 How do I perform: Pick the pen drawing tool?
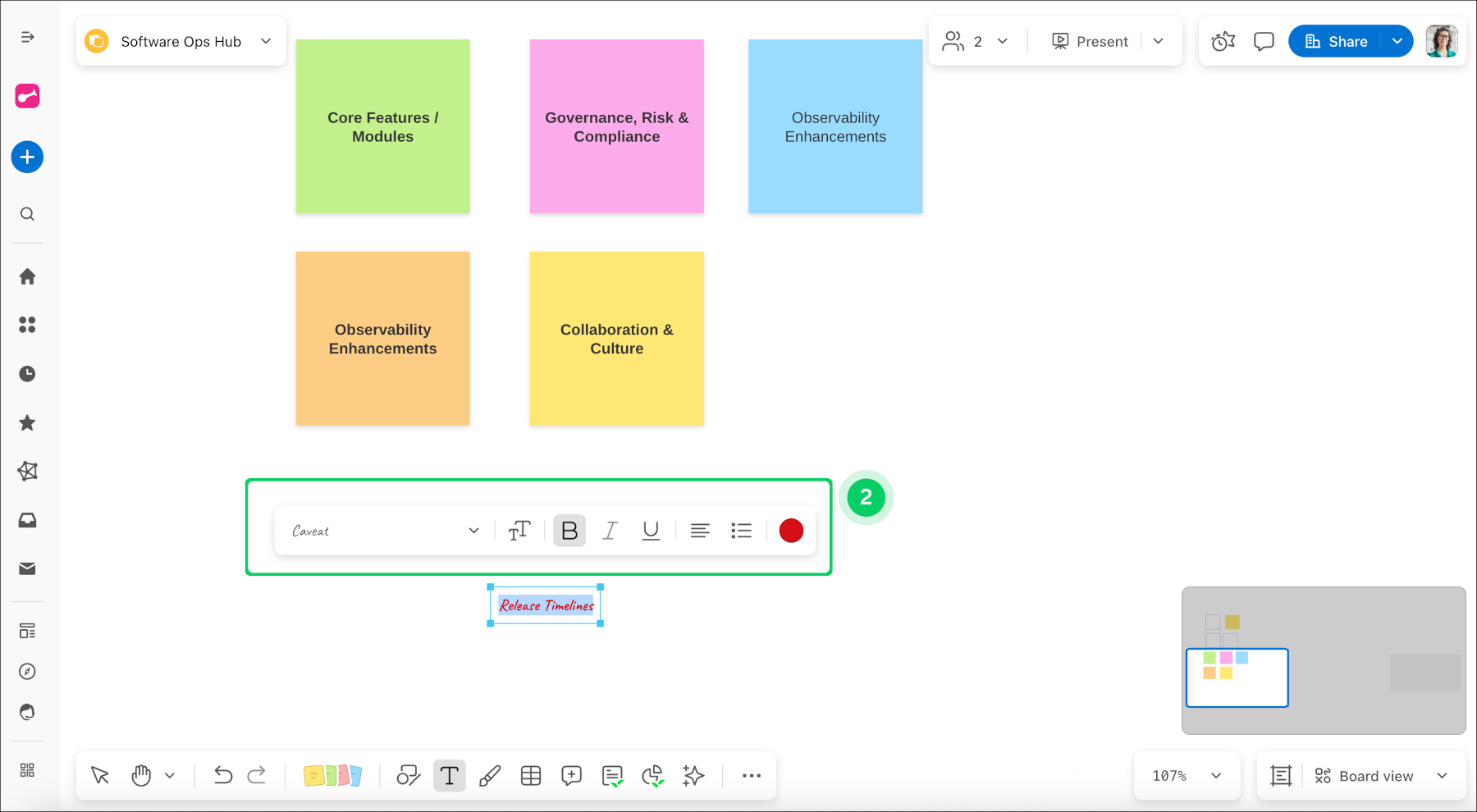[x=490, y=775]
